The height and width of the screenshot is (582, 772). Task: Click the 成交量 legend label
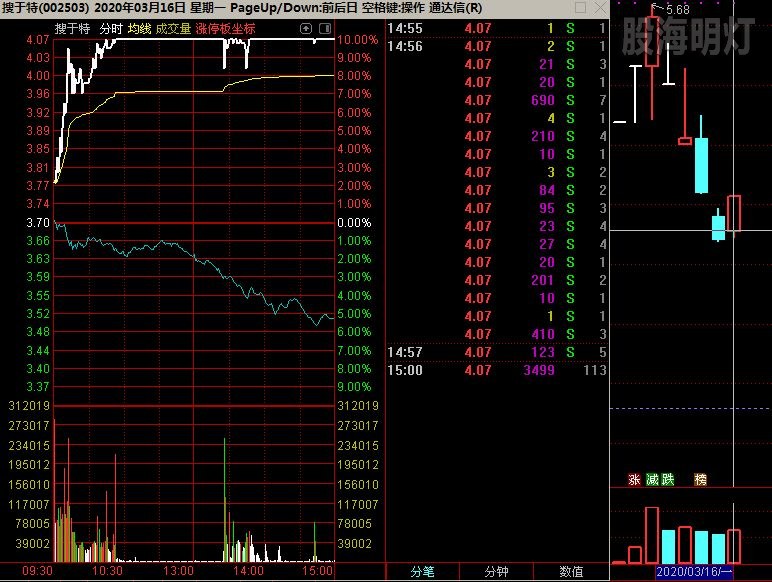(173, 29)
